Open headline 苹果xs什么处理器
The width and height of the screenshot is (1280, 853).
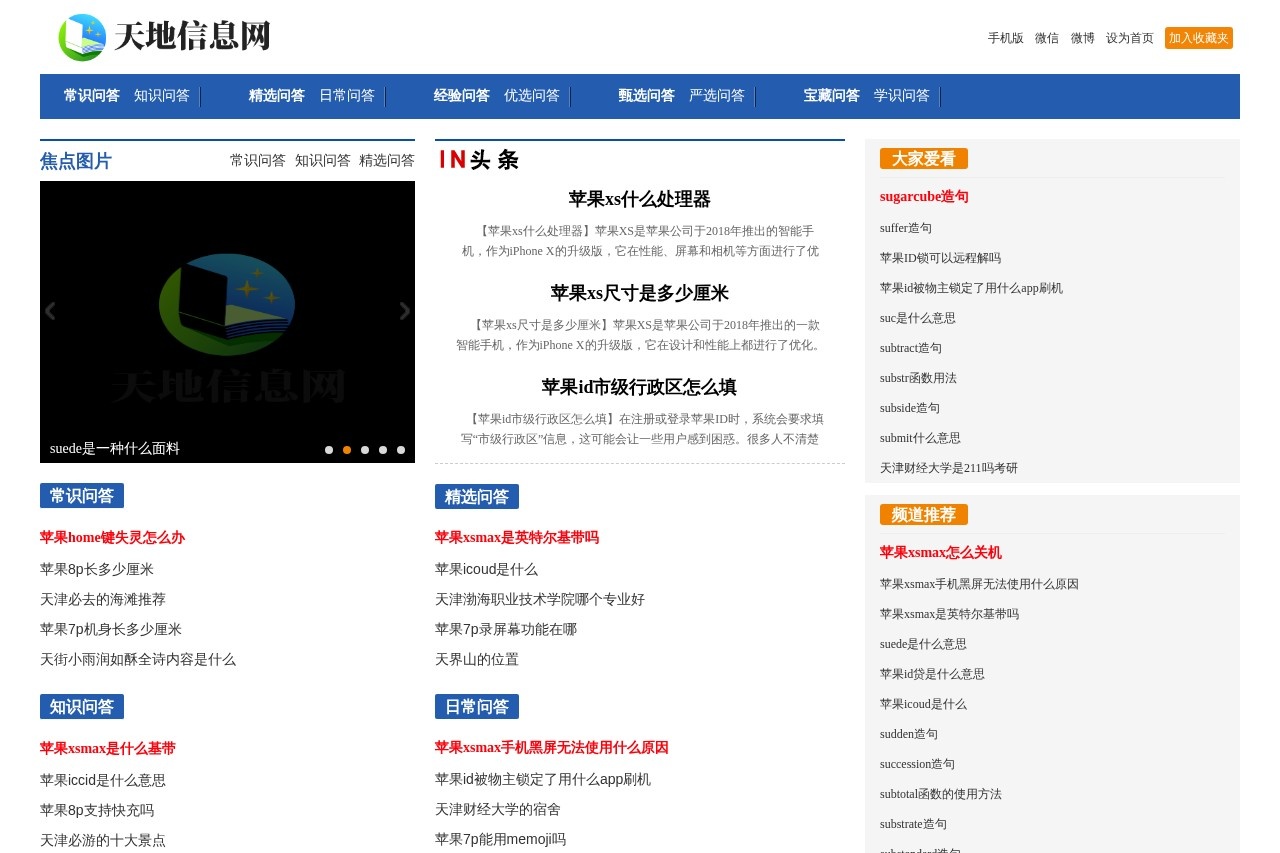(x=640, y=199)
